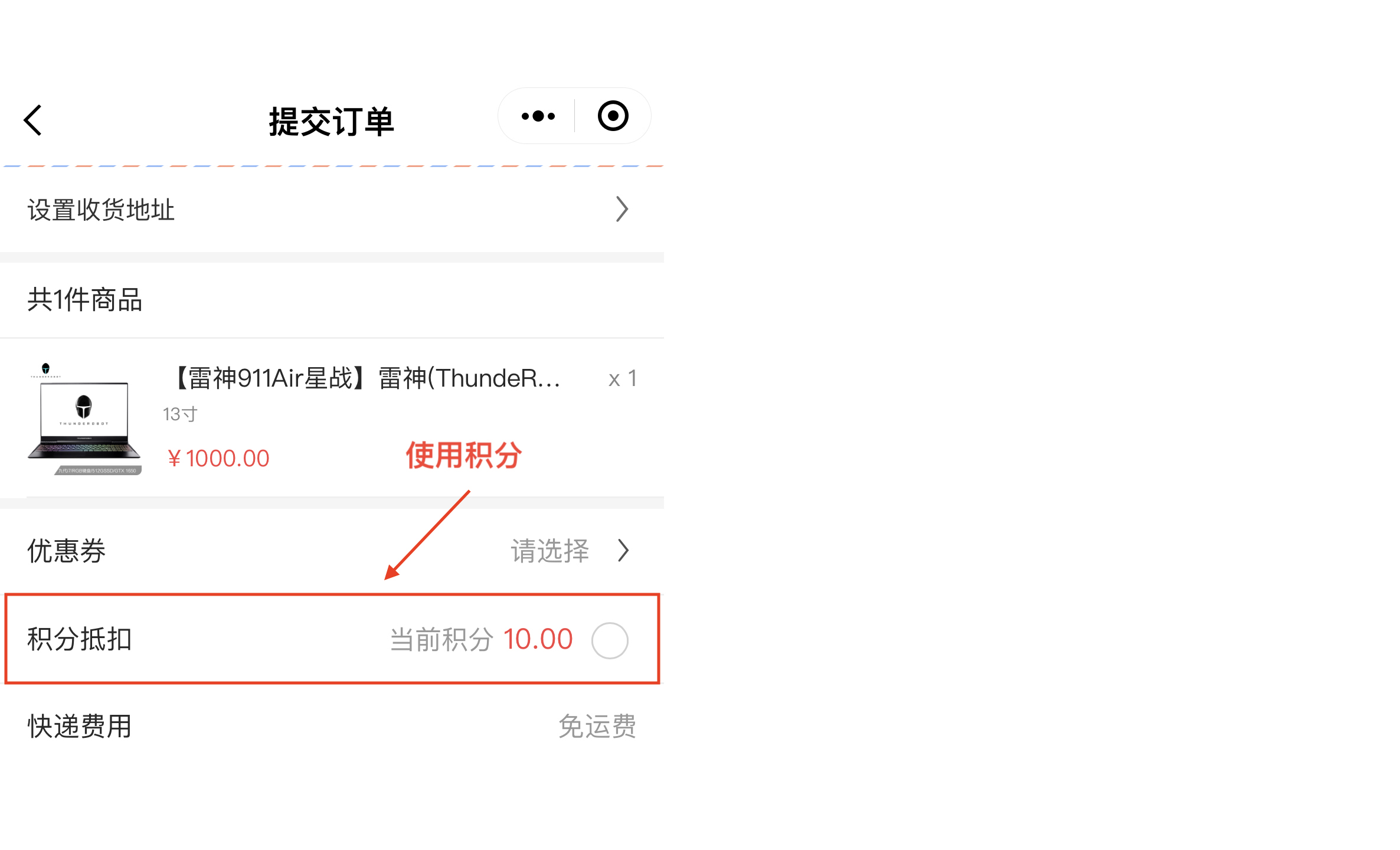Click the ThunderRobot laptop product thumbnail
The width and height of the screenshot is (1400, 850).
point(84,419)
